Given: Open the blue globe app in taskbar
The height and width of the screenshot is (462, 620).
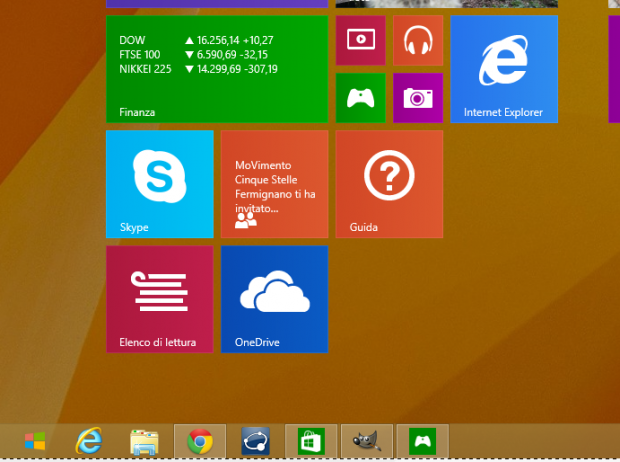Looking at the screenshot, I should coord(255,441).
